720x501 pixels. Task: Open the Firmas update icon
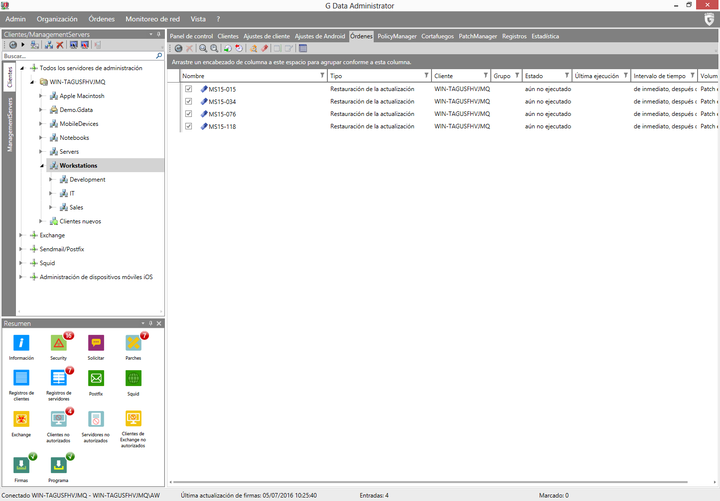point(21,465)
